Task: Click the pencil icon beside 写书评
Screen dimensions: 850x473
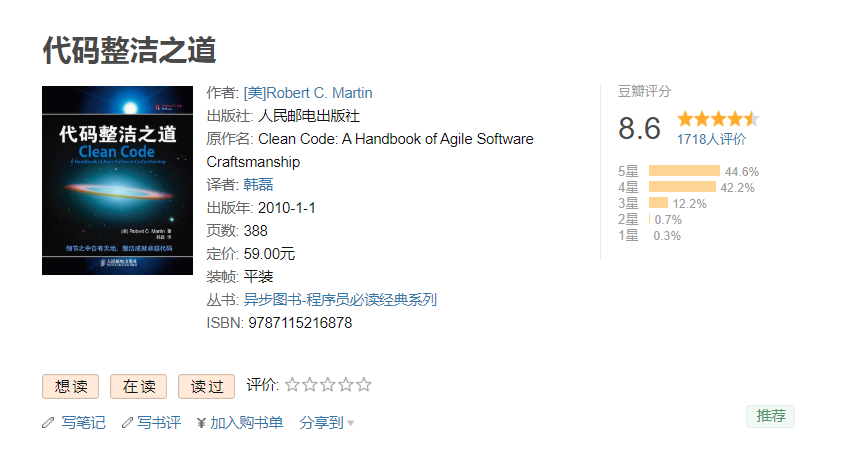Action: click(127, 423)
